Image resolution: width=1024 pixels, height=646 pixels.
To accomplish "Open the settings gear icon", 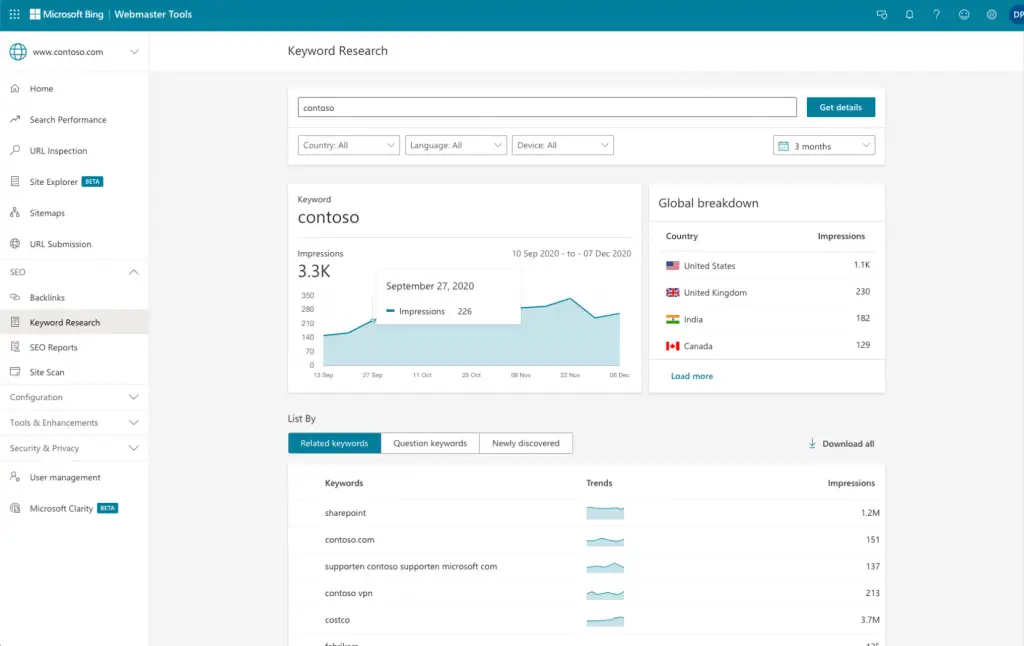I will tap(991, 14).
